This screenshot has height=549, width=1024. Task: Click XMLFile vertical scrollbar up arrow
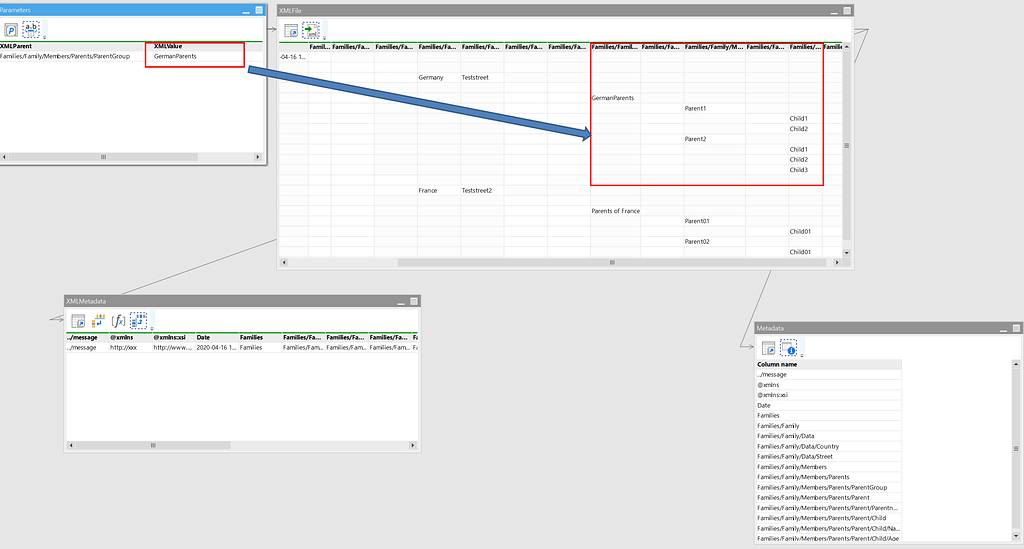pyautogui.click(x=846, y=47)
